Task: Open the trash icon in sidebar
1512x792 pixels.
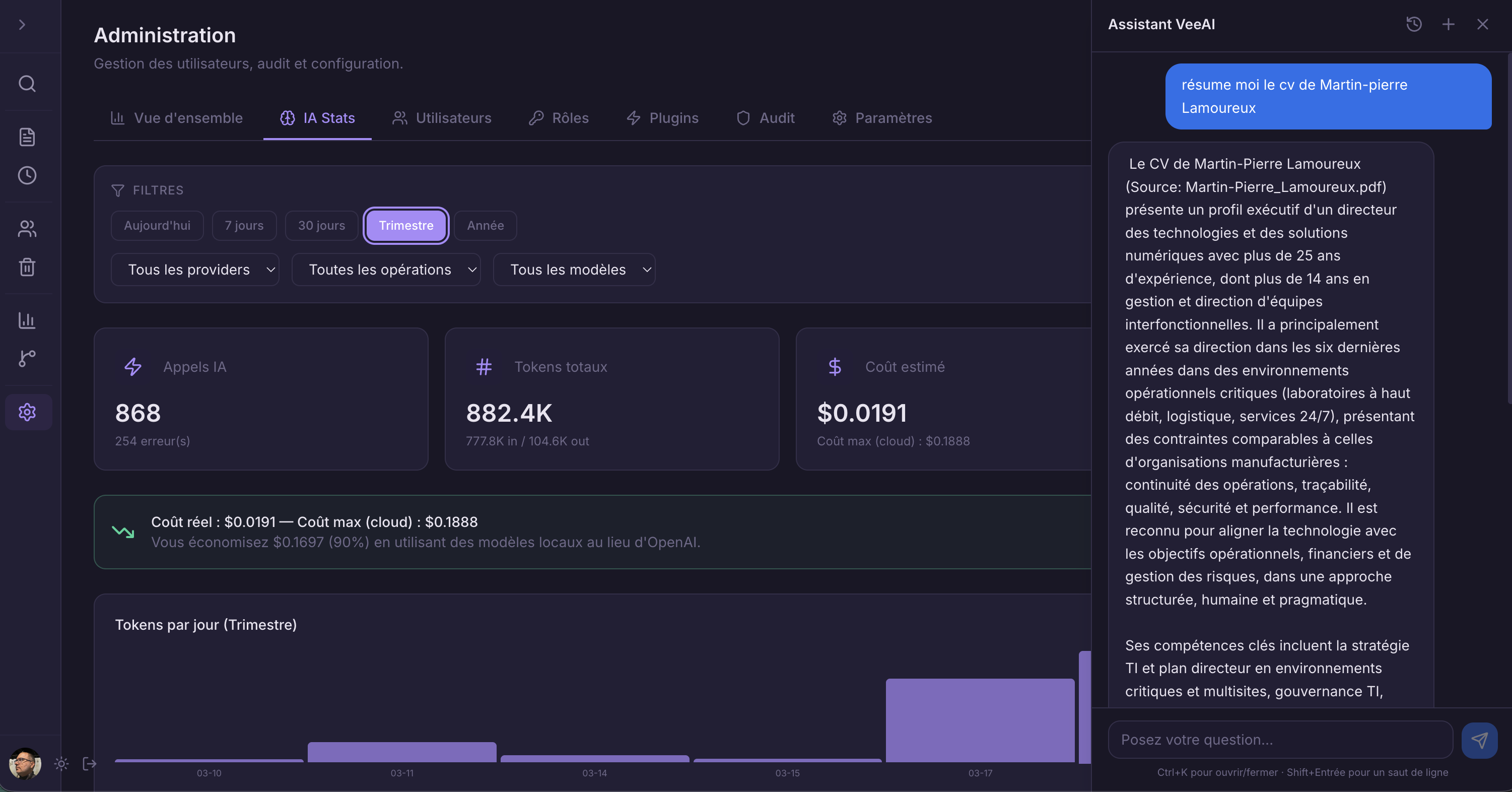Action: tap(27, 267)
